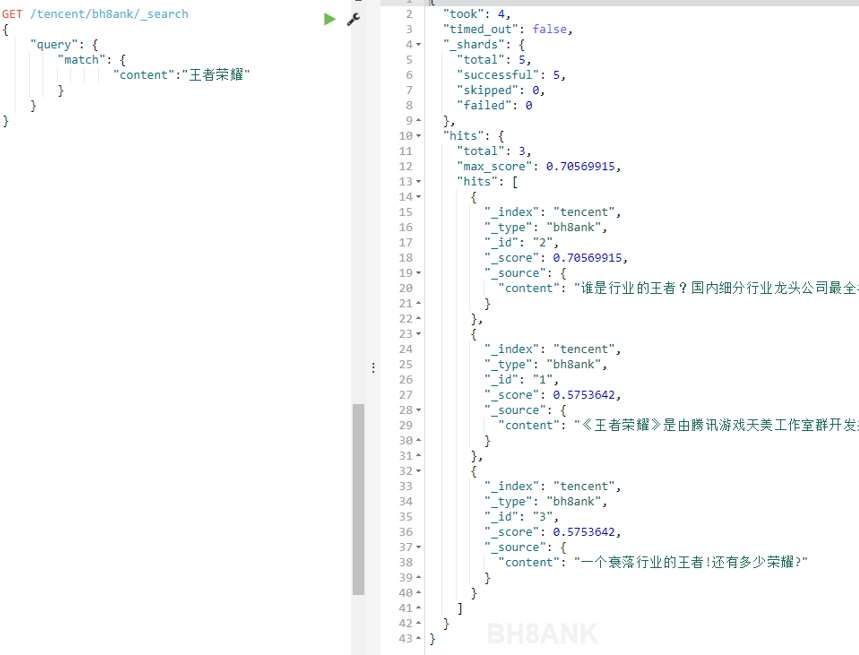Click line number 20 in the gutter
Viewport: 859px width, 655px height.
pos(406,288)
